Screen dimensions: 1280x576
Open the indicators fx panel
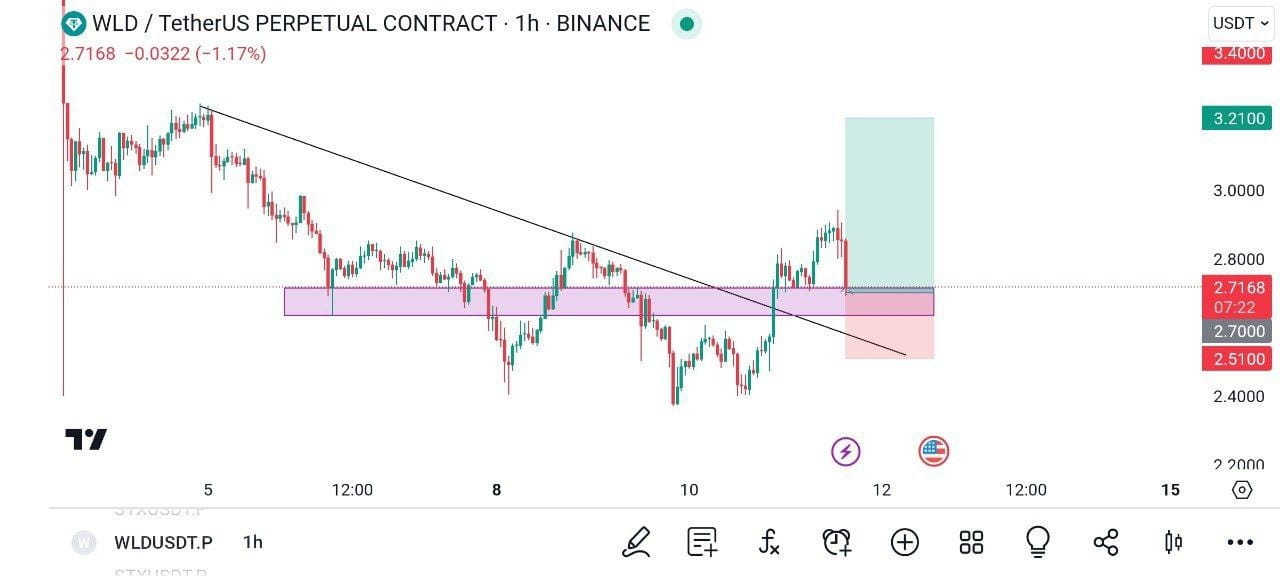769,542
